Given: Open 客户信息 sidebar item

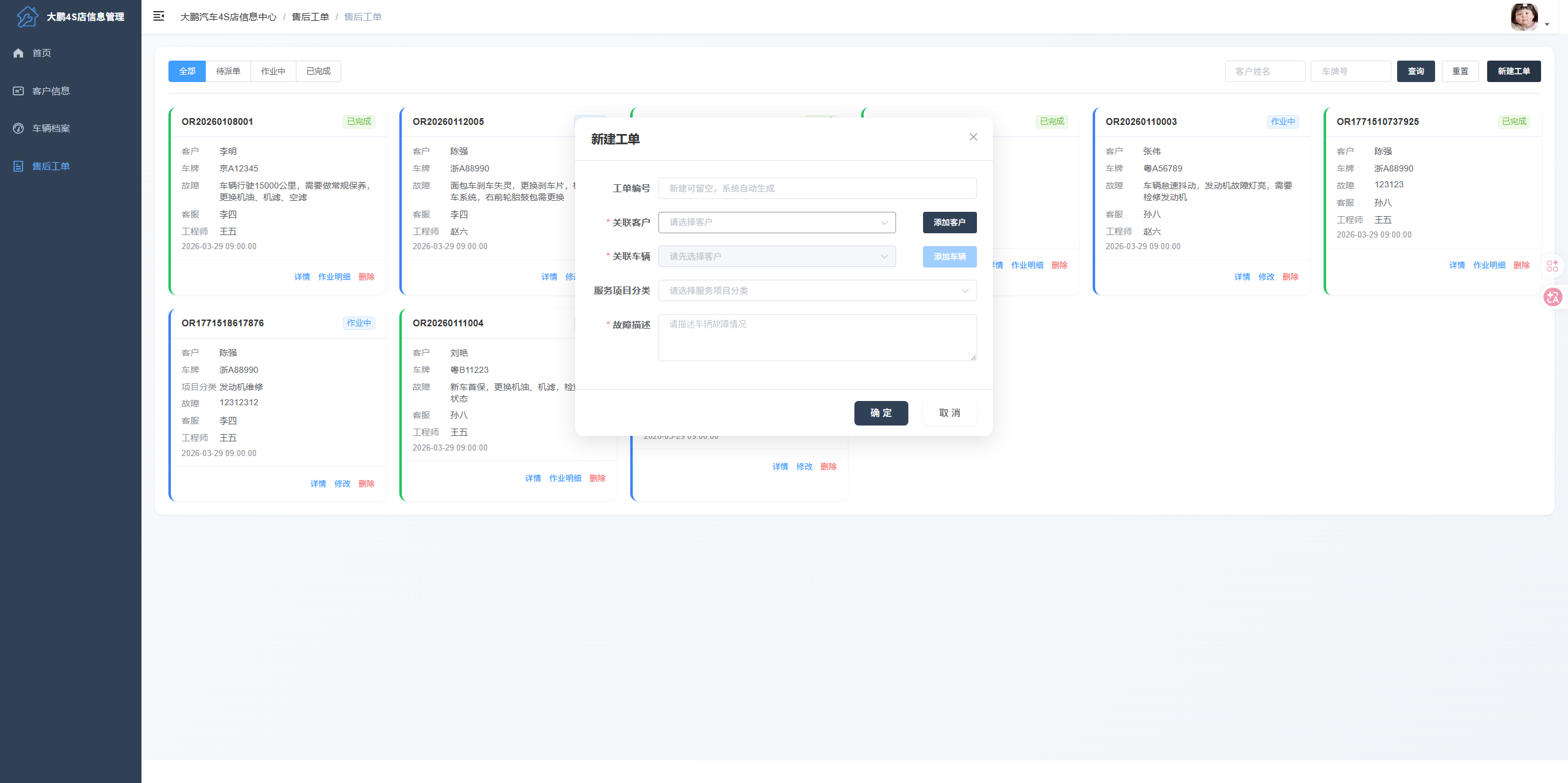Looking at the screenshot, I should click(50, 91).
